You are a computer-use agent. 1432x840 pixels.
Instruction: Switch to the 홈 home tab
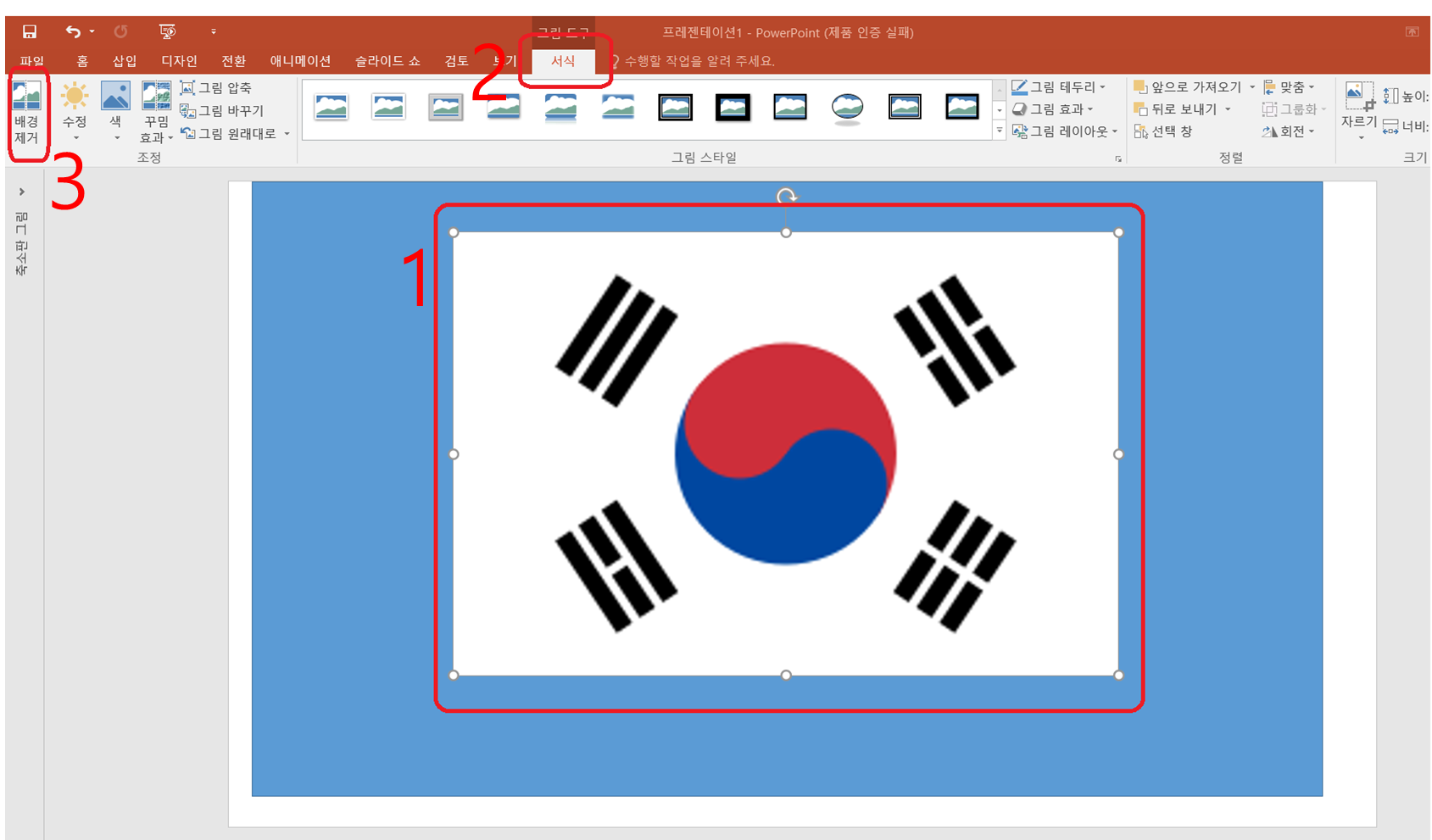pos(82,61)
